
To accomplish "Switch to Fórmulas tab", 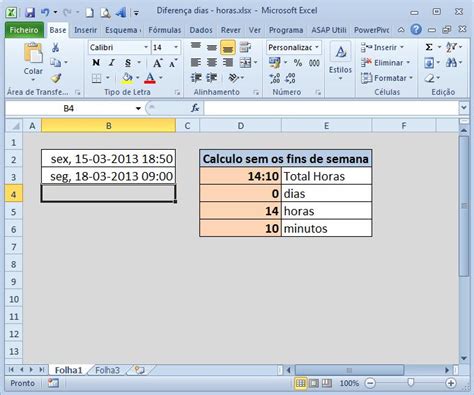I will (165, 30).
